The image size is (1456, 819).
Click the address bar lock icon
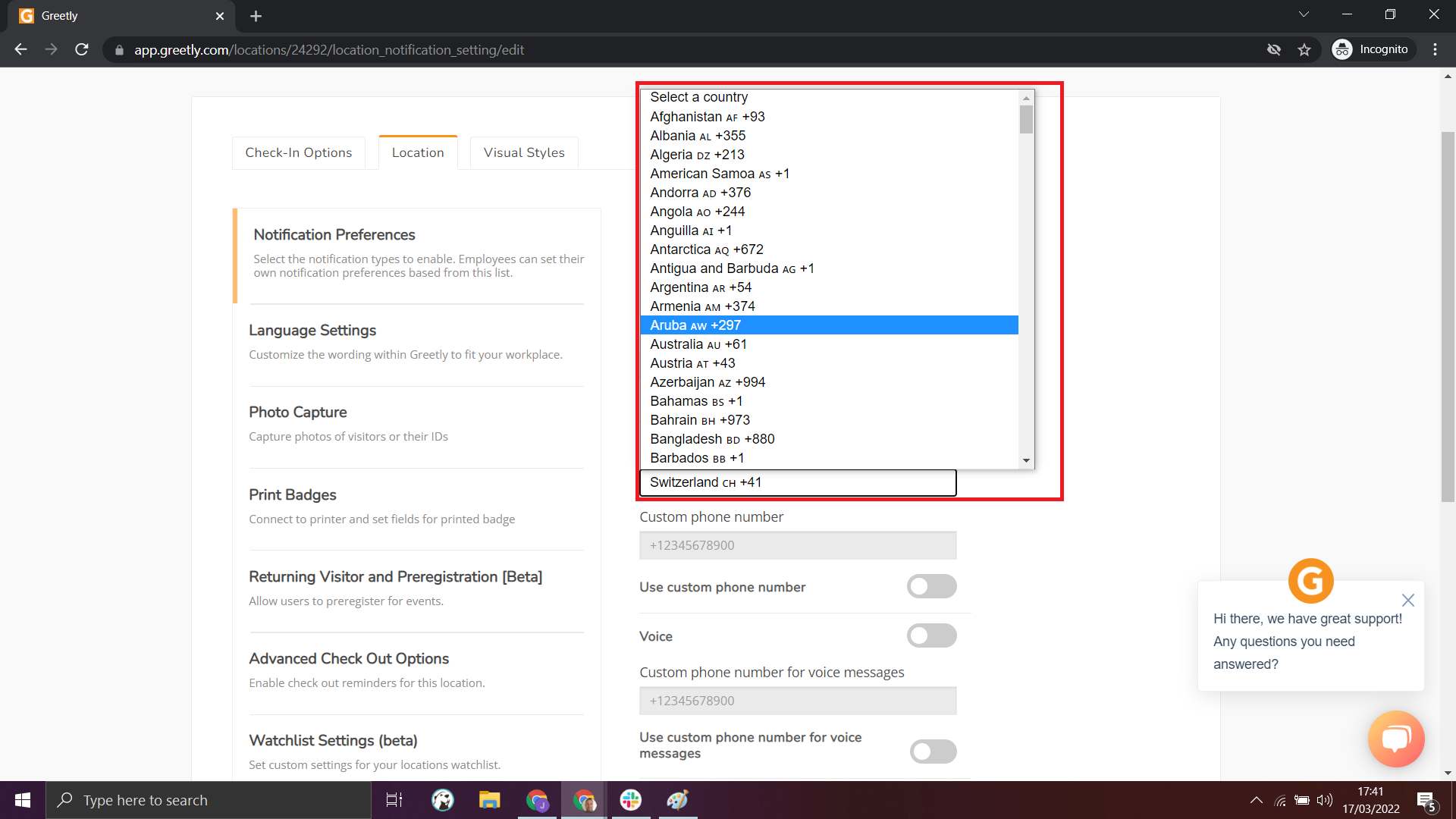[119, 50]
